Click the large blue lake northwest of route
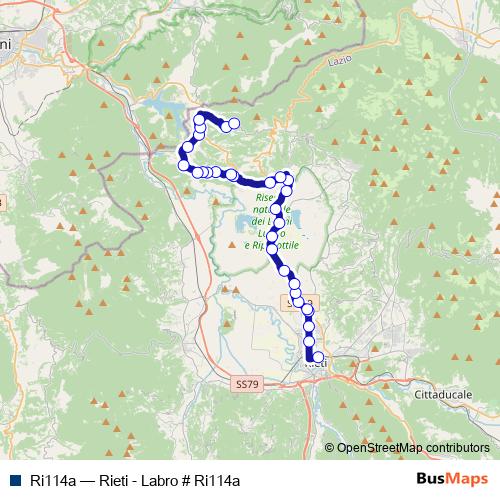Viewport: 500px width, 500px height. (x=165, y=107)
